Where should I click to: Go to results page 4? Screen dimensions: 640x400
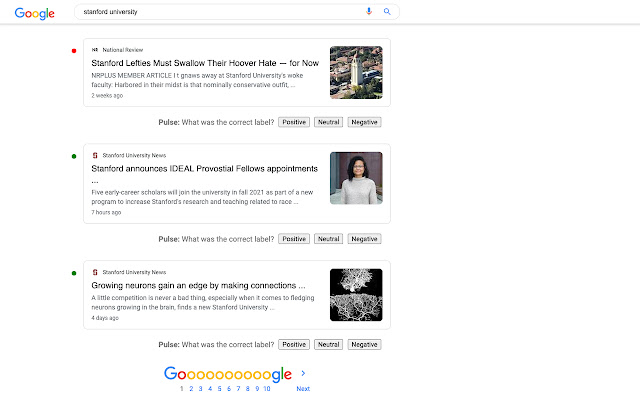click(210, 389)
